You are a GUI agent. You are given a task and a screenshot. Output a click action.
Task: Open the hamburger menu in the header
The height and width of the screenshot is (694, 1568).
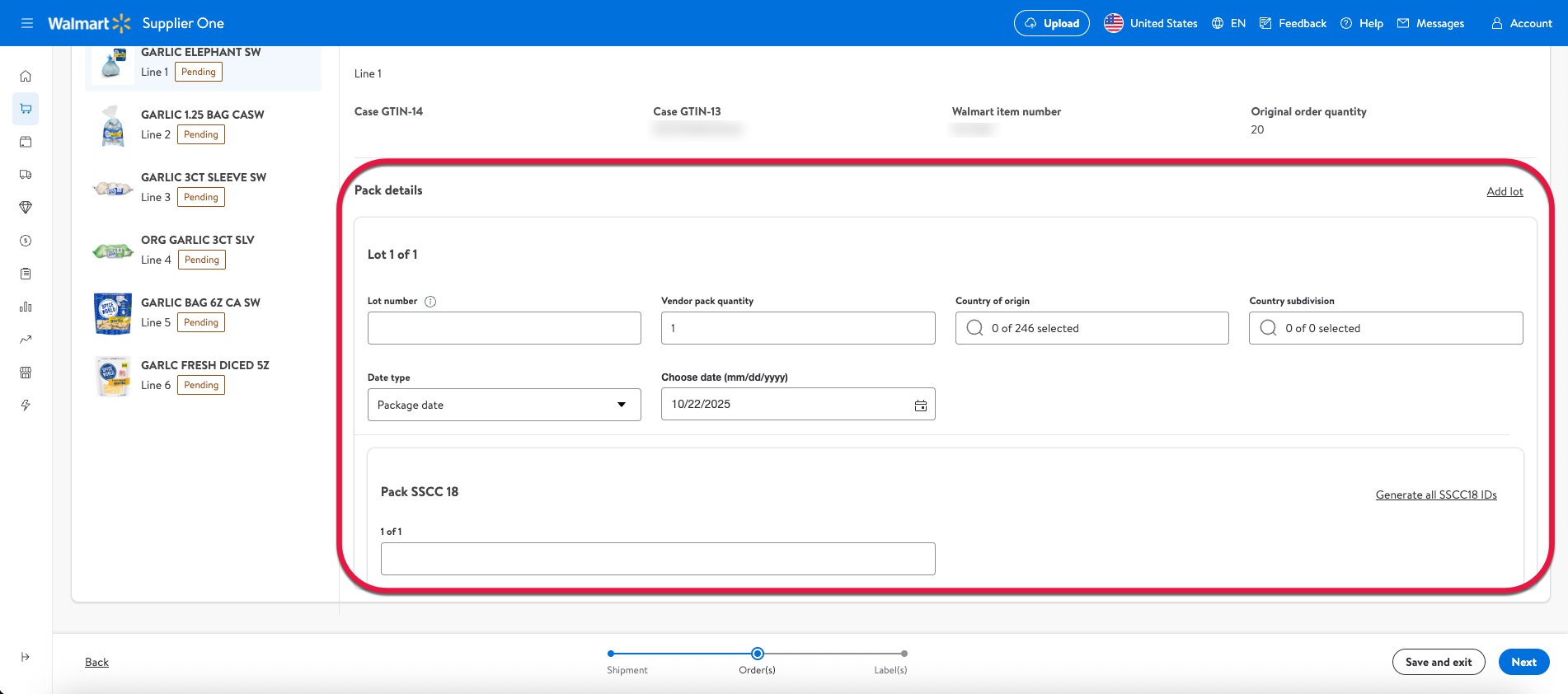[x=27, y=23]
